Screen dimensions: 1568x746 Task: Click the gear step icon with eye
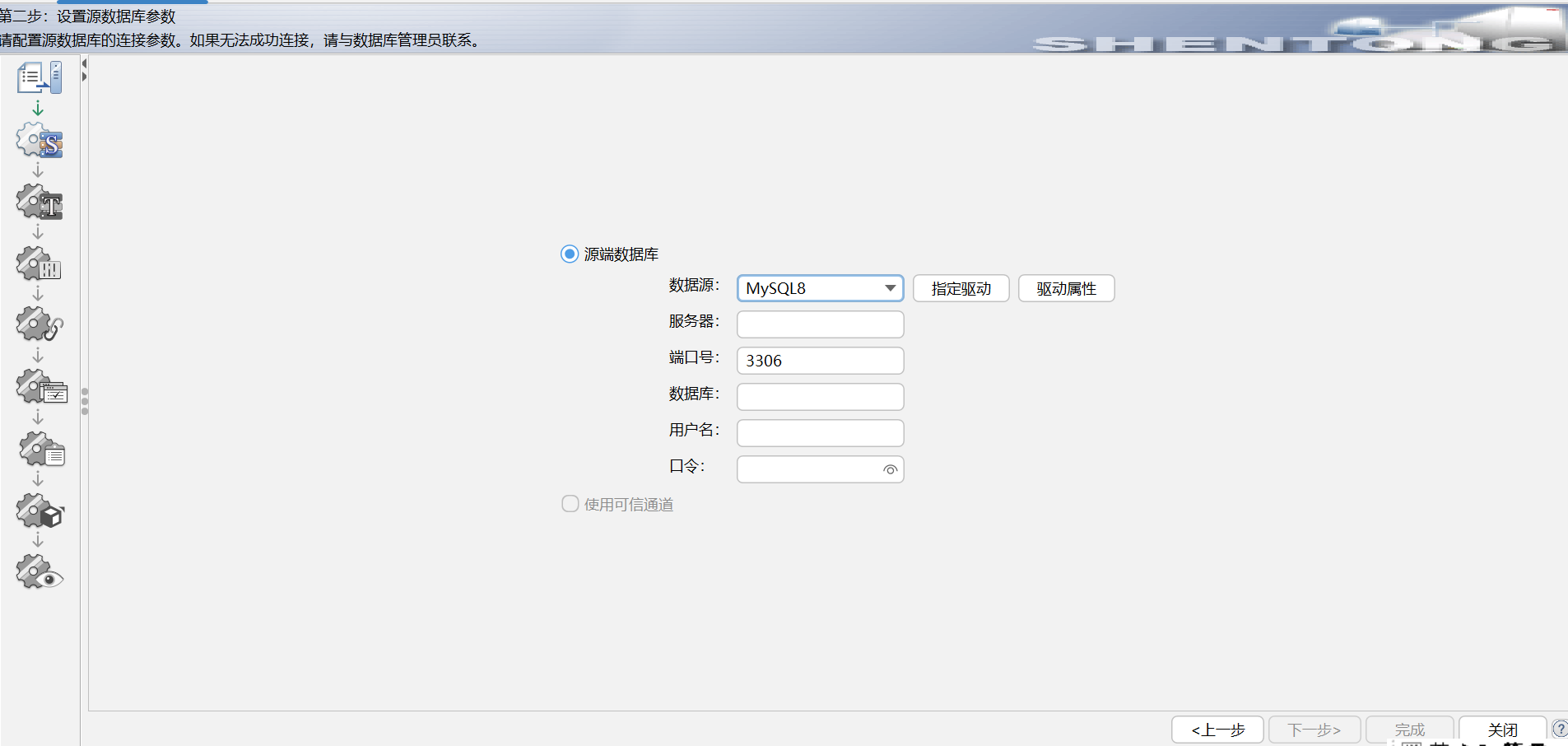point(40,572)
